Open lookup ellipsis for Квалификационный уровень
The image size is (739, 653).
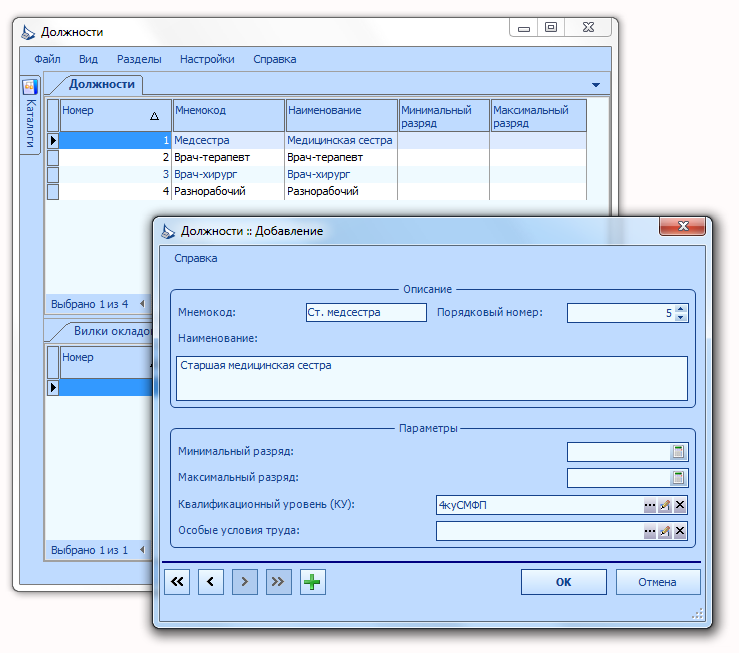(649, 505)
